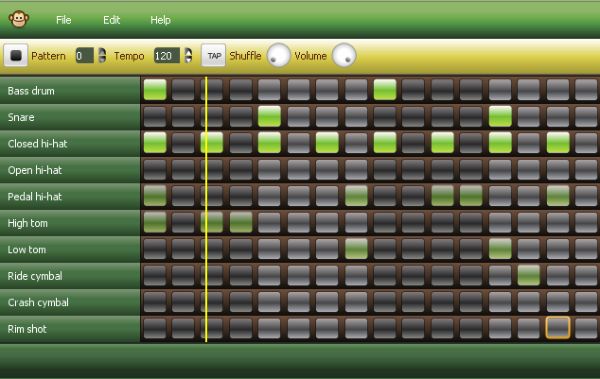
Task: Enable Ride cymbal step 9
Action: coord(385,275)
